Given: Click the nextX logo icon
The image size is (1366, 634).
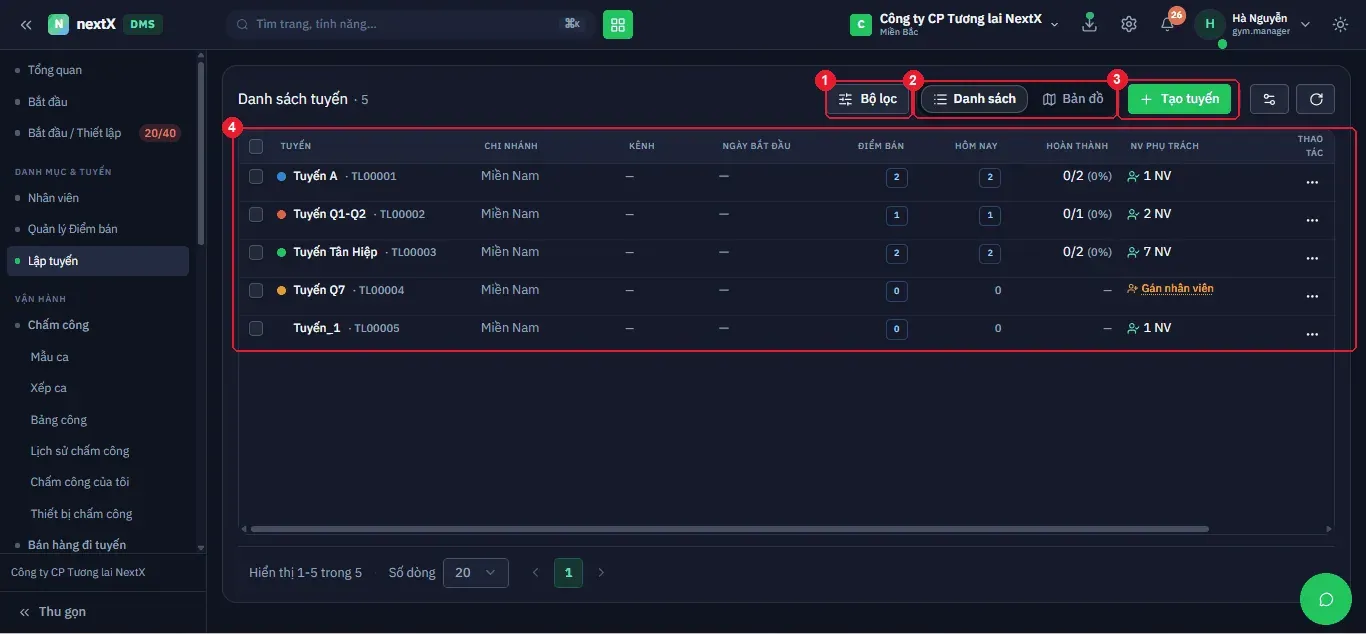Looking at the screenshot, I should (x=58, y=24).
